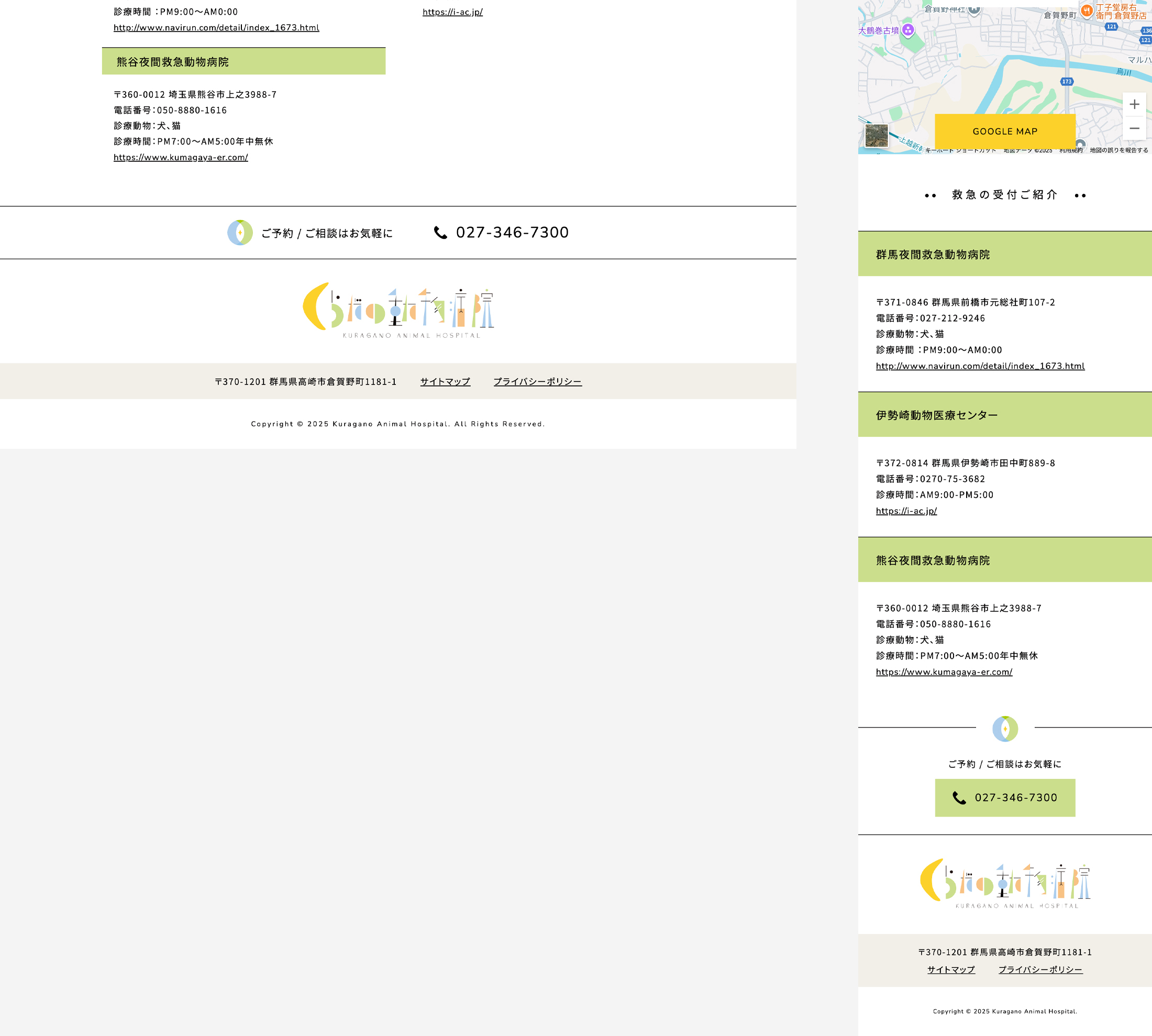Click the purple 大鶴巻古墳 map marker
The image size is (1152, 1036).
(909, 30)
